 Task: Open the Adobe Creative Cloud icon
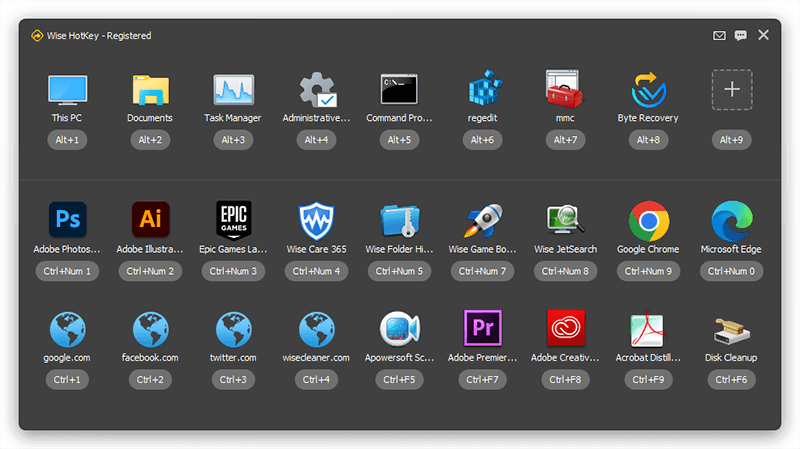pos(565,328)
